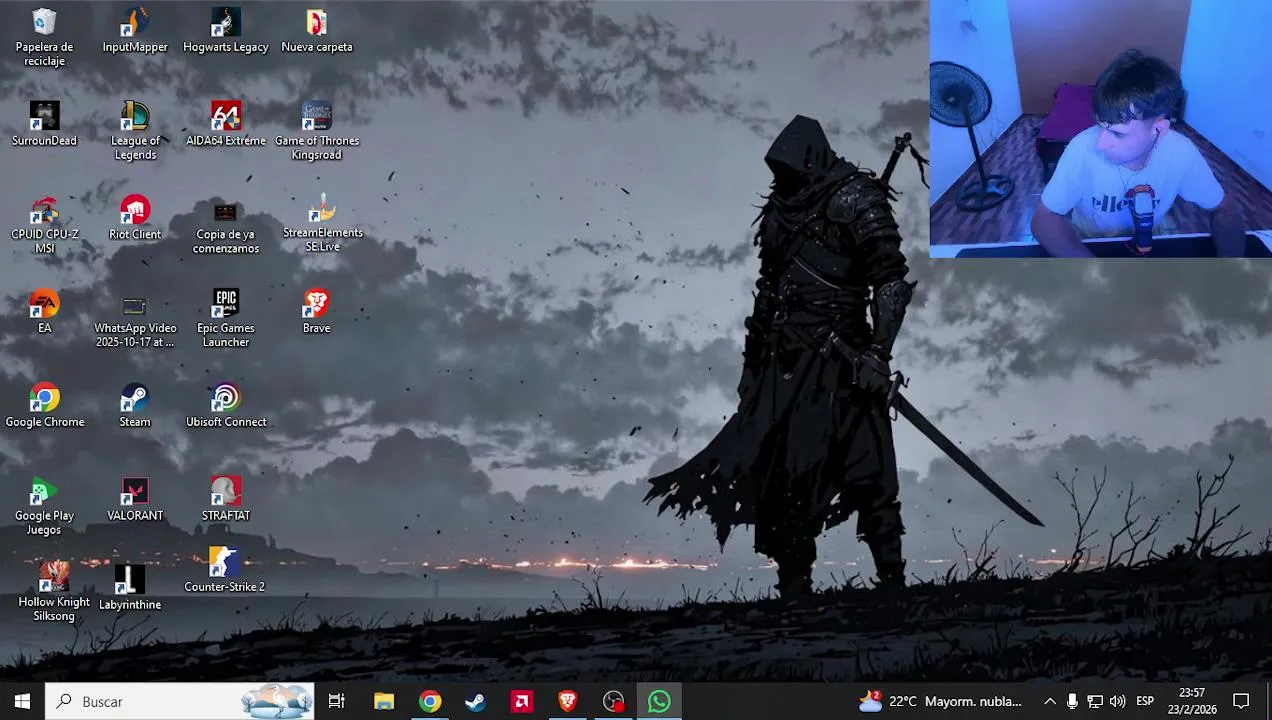Select the CPUID CPU-Z MSI shortcut

click(44, 225)
